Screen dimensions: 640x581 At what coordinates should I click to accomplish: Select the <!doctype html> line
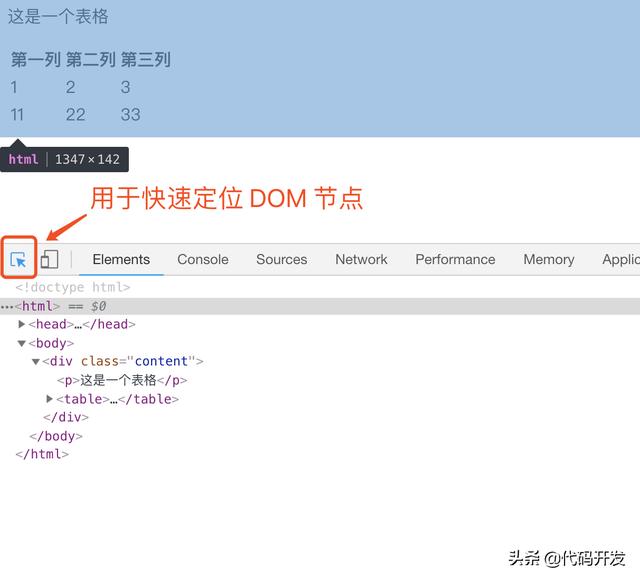point(73,287)
